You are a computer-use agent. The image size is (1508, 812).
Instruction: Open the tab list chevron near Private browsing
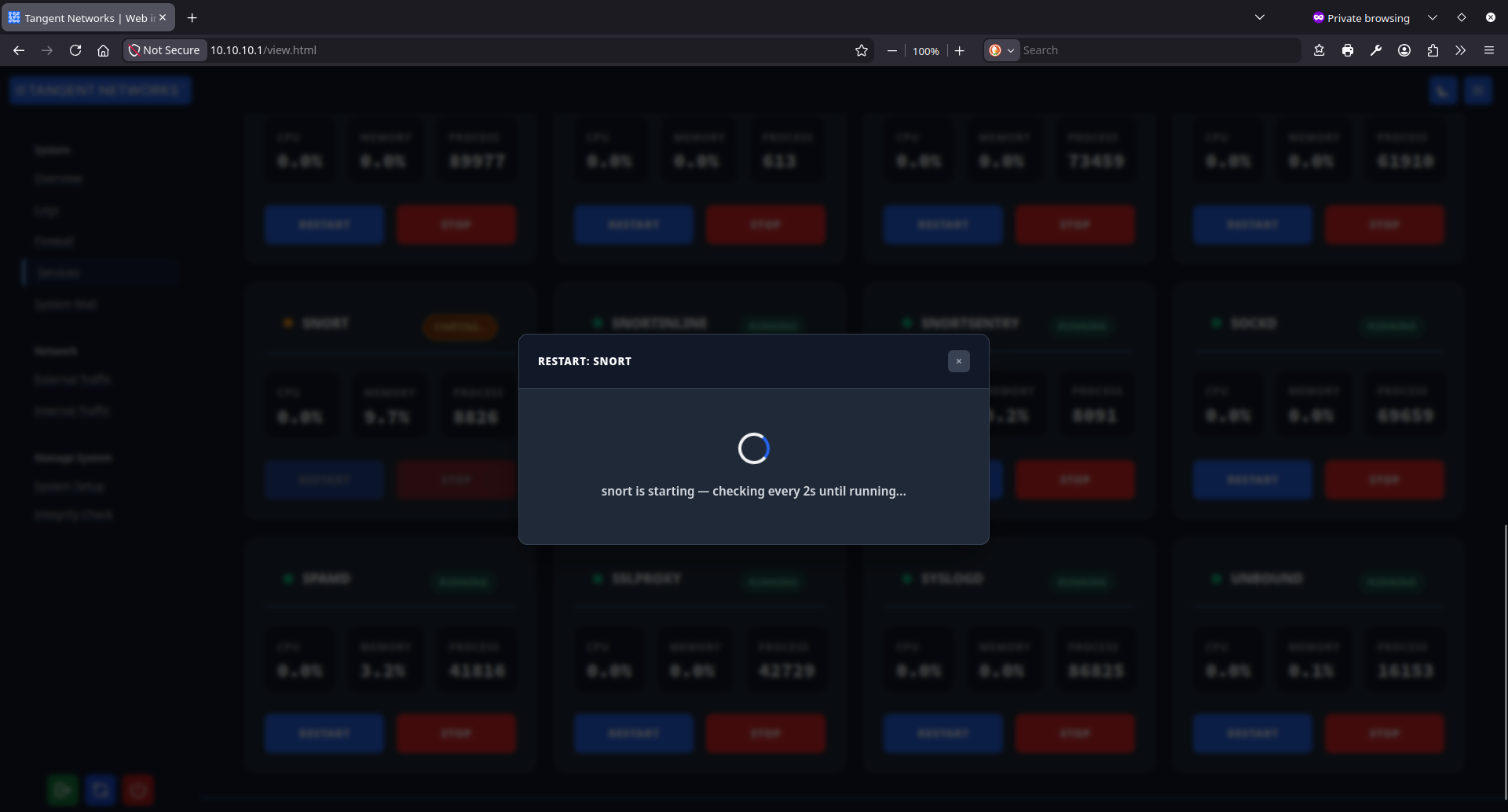(x=1260, y=16)
